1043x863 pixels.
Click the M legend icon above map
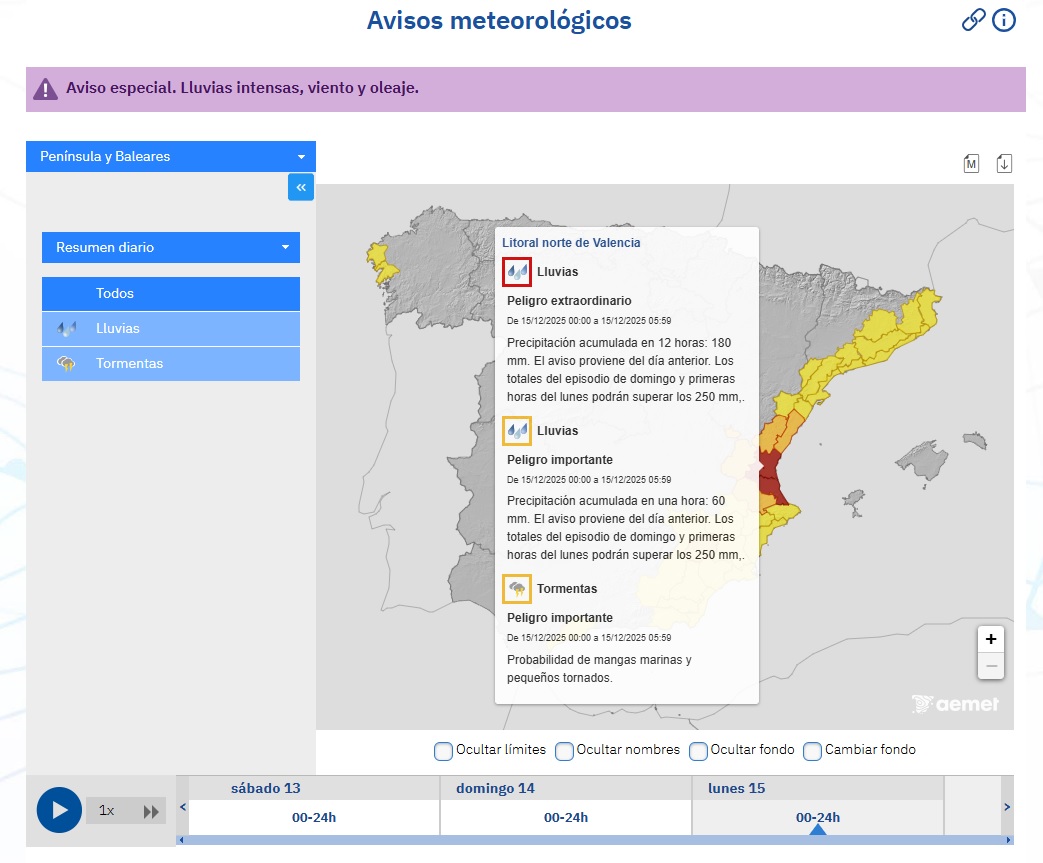coord(971,164)
